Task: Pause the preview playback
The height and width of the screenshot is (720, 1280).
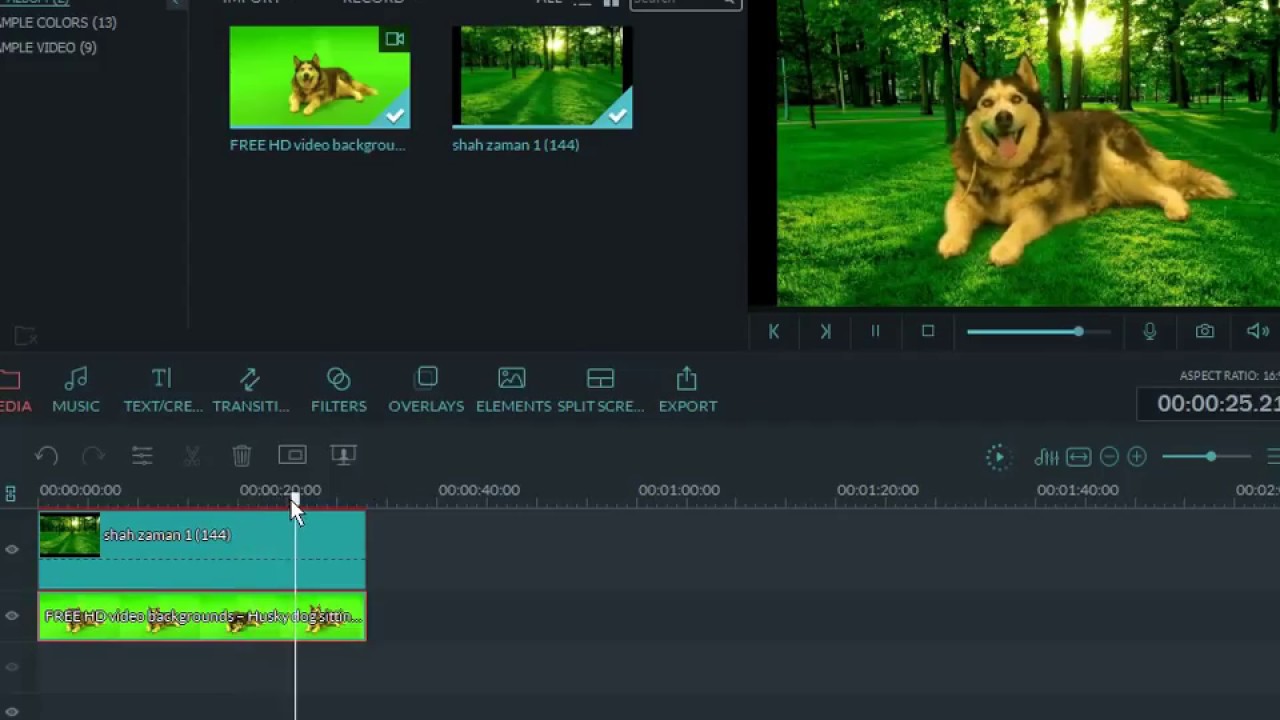Action: click(x=875, y=331)
